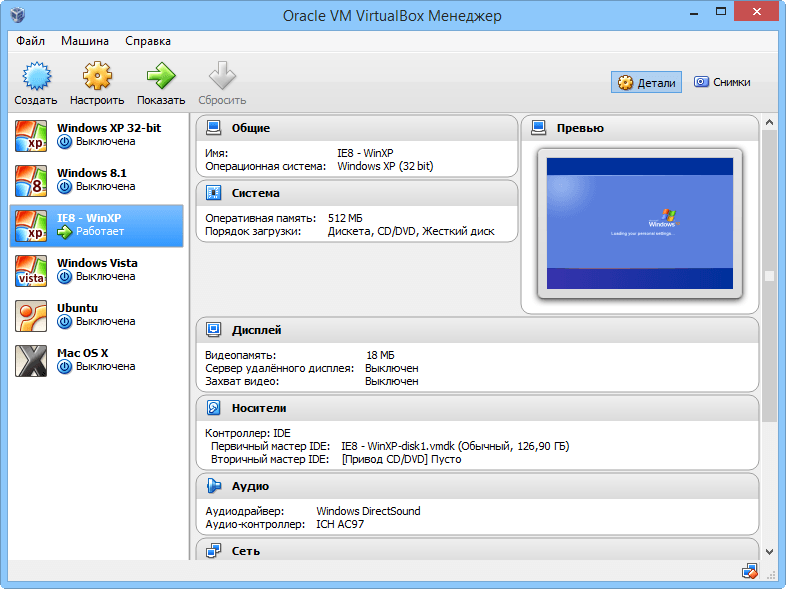Image resolution: width=786 pixels, height=589 pixels.
Task: Click the green running-state arrow of IE8 - WinXP
Action: (x=64, y=232)
